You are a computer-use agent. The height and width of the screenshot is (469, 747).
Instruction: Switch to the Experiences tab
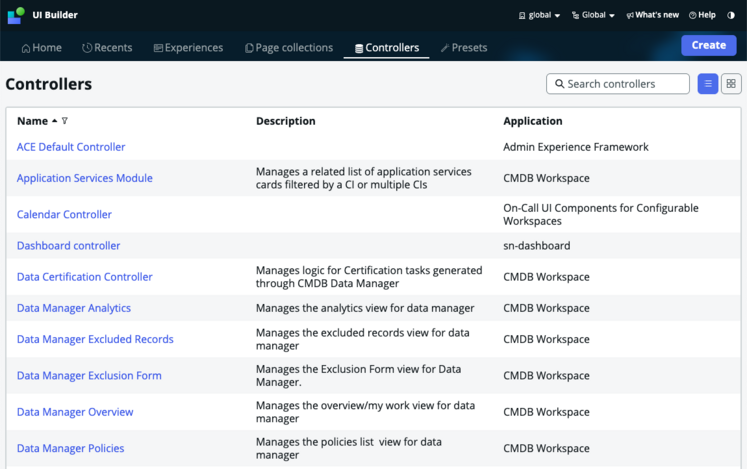click(188, 48)
